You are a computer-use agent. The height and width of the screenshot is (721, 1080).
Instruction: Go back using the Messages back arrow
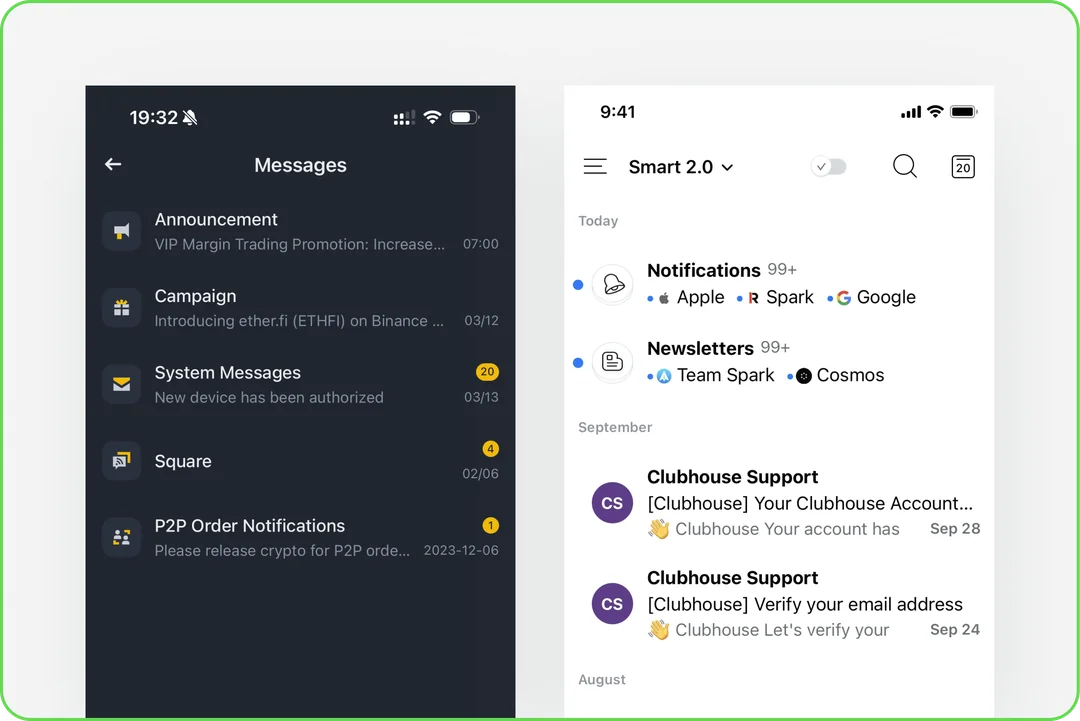(x=113, y=164)
